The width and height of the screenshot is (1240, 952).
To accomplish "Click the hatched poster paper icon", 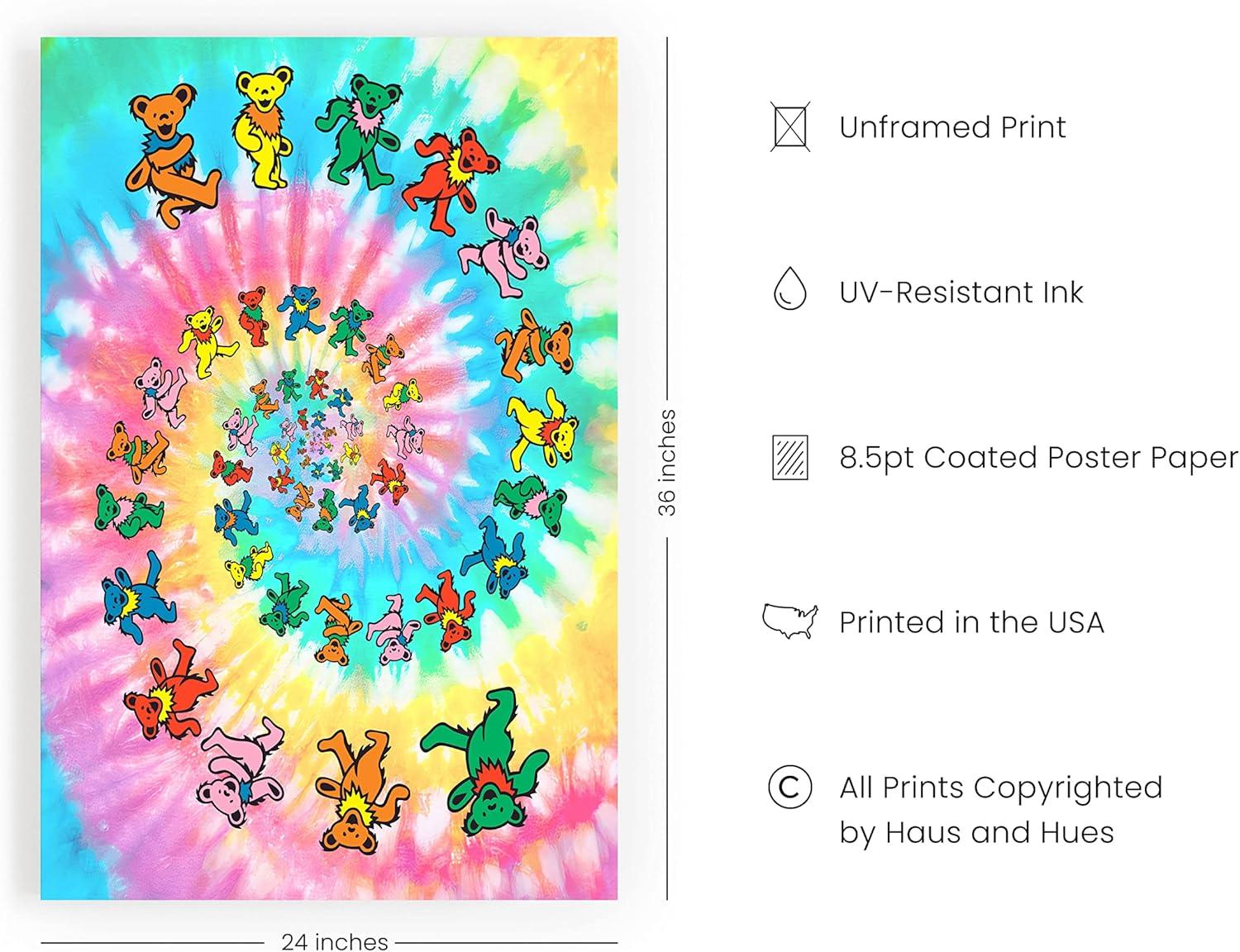I will (789, 457).
